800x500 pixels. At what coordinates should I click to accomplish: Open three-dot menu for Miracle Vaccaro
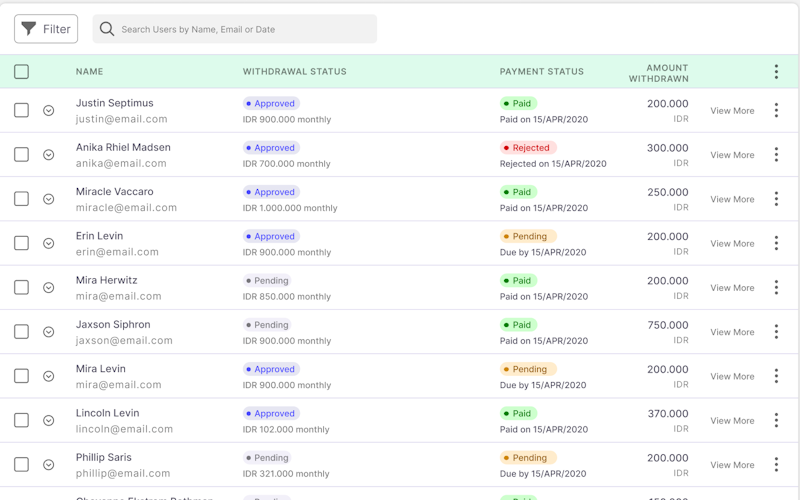pos(776,199)
